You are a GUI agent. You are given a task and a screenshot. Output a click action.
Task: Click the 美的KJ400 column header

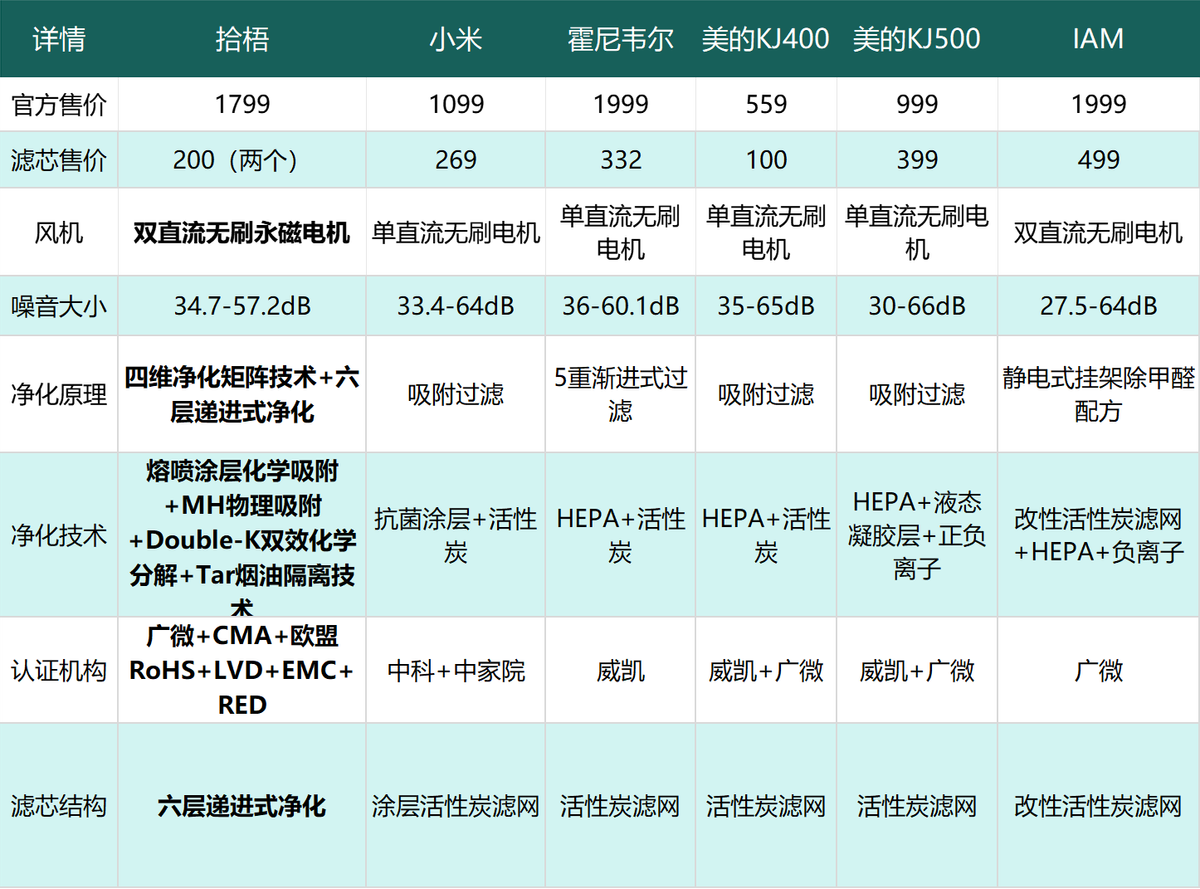pos(766,39)
